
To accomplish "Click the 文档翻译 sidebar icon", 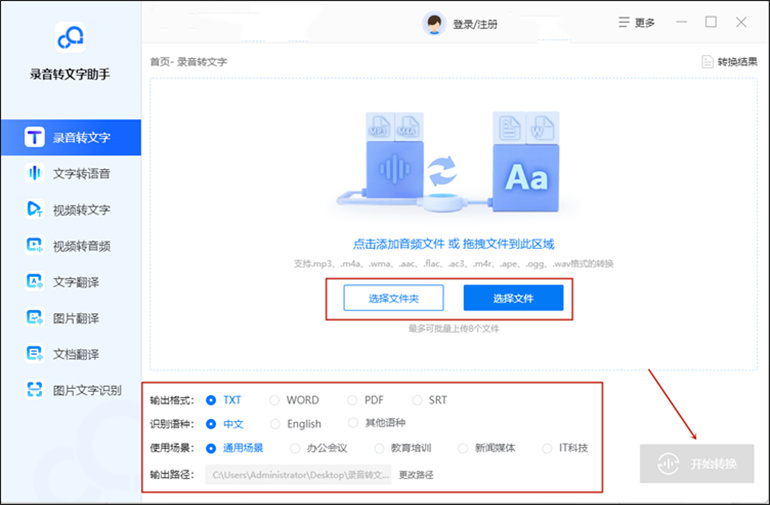I will coord(34,354).
